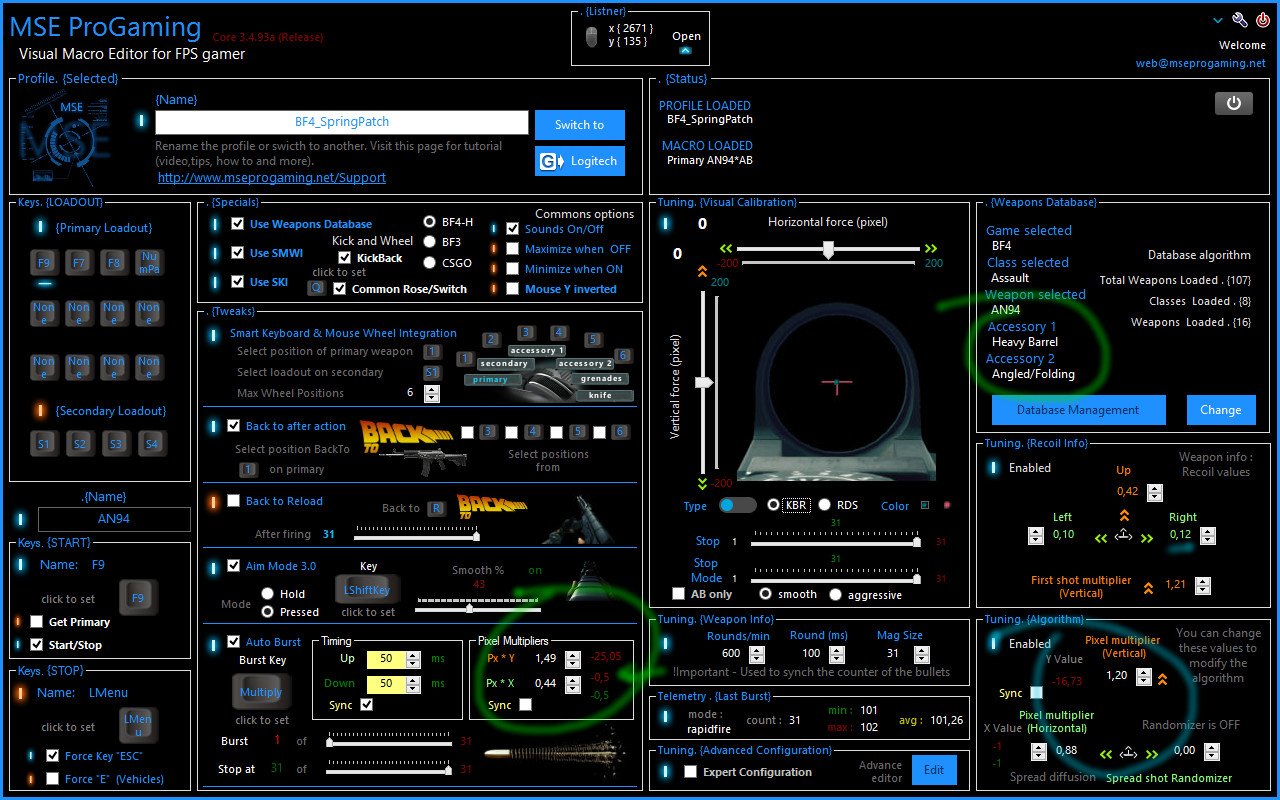Click the orange double-chevron next to First shot multiplier
The width and height of the screenshot is (1280, 800).
tap(1148, 587)
